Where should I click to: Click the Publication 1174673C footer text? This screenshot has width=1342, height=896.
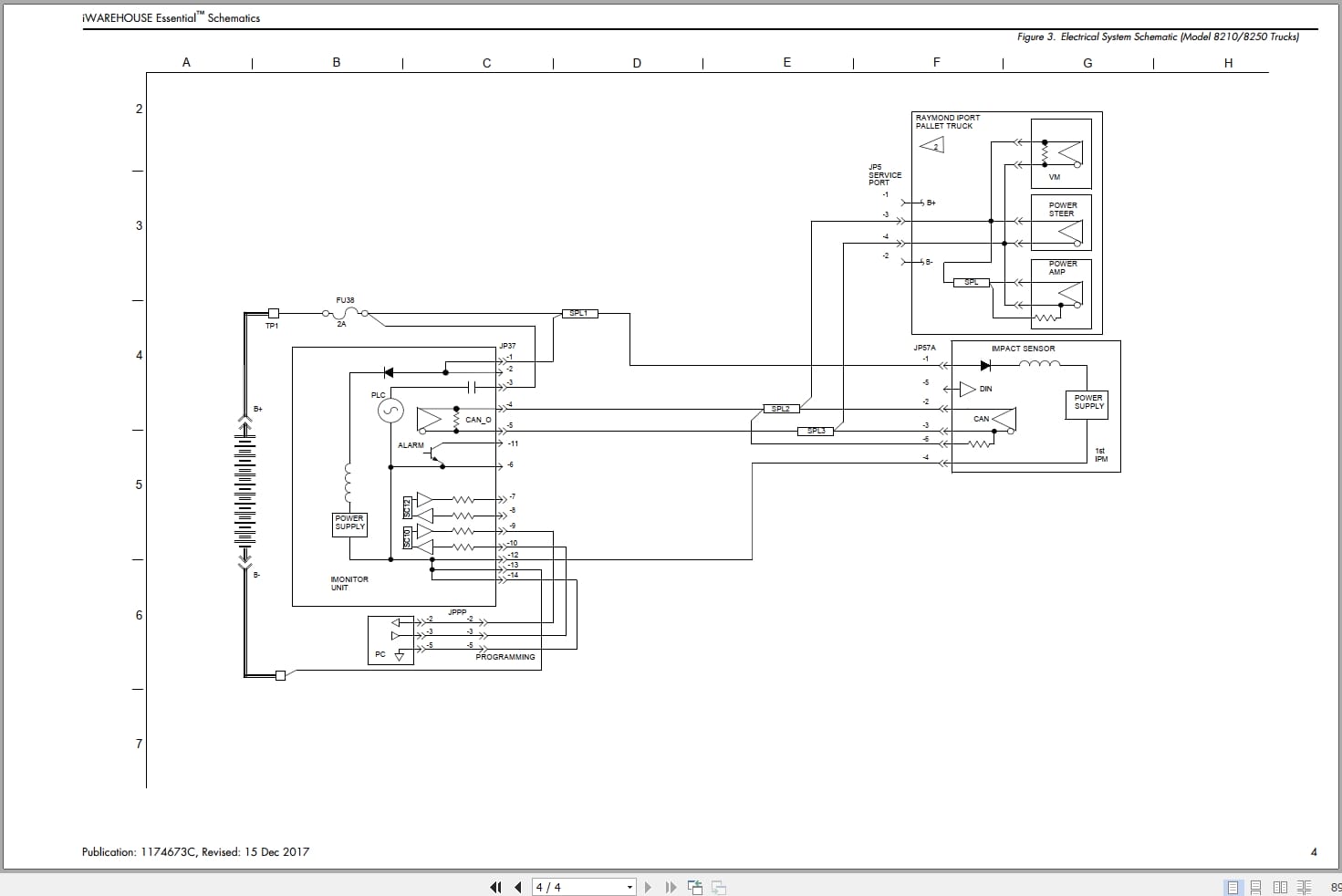pos(194,851)
